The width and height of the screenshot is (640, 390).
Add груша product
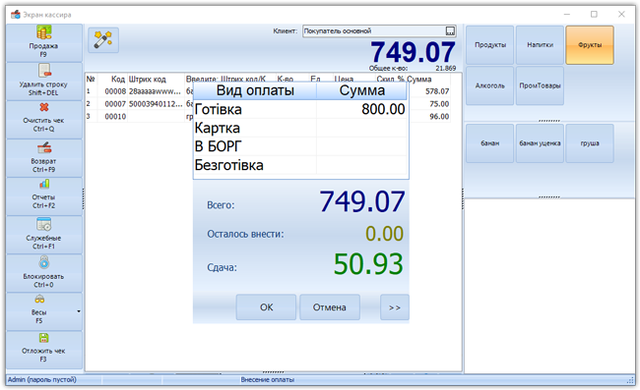click(589, 143)
